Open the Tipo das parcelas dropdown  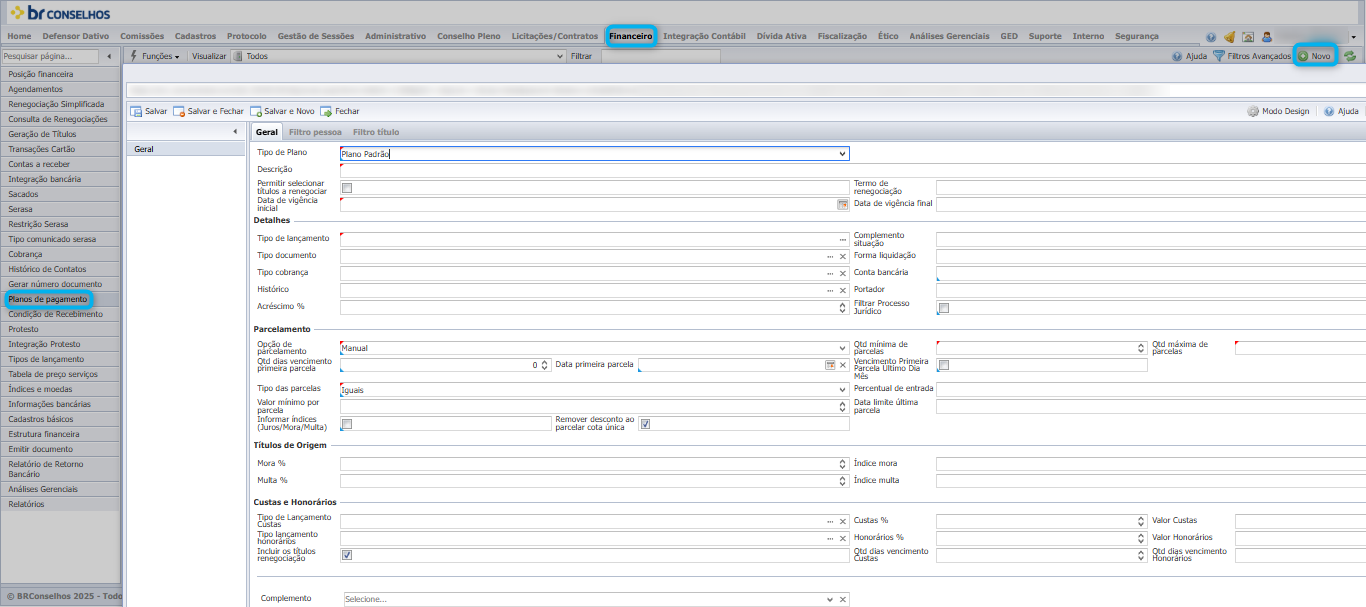pyautogui.click(x=843, y=389)
